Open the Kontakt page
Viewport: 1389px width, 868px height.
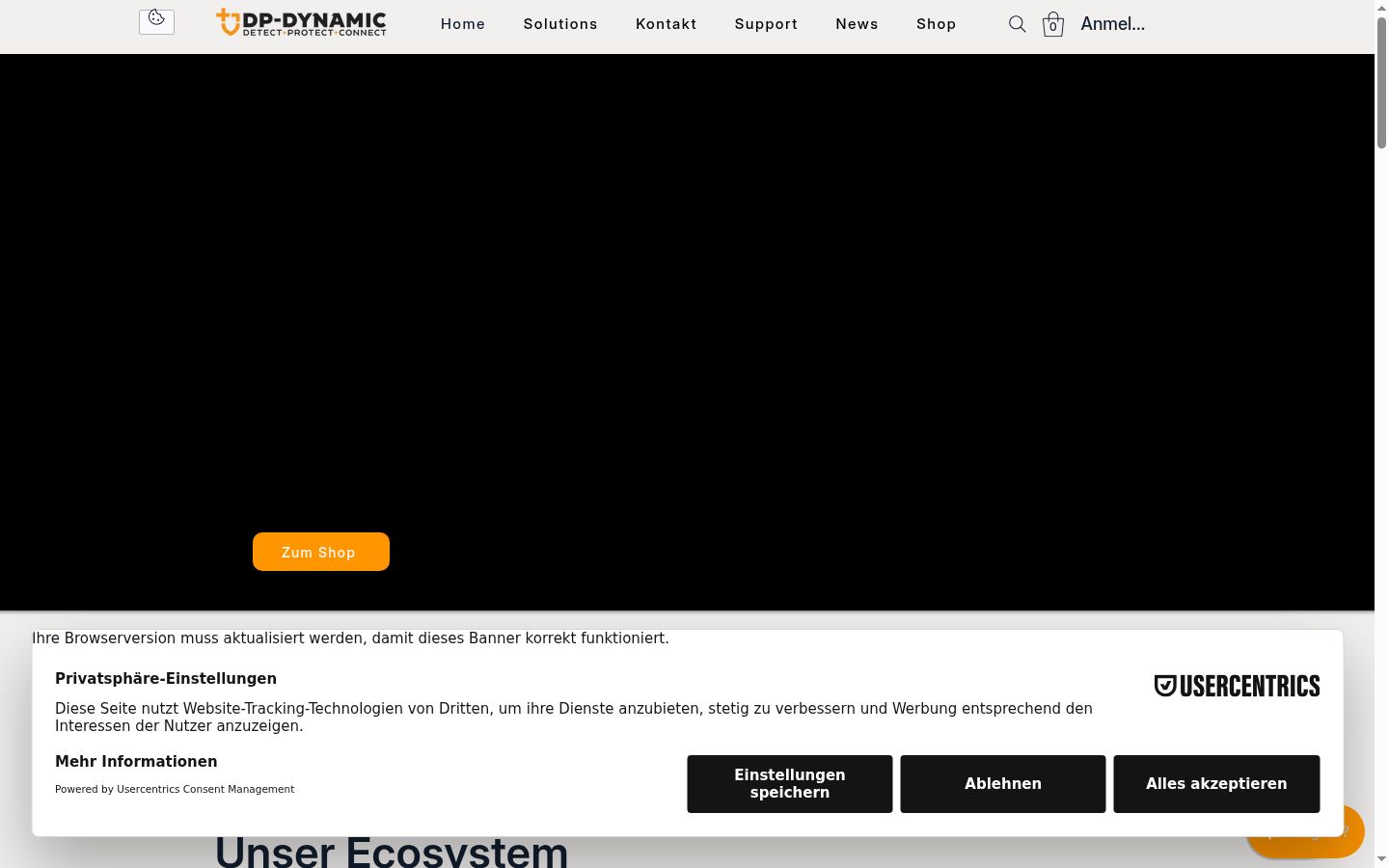coord(666,24)
